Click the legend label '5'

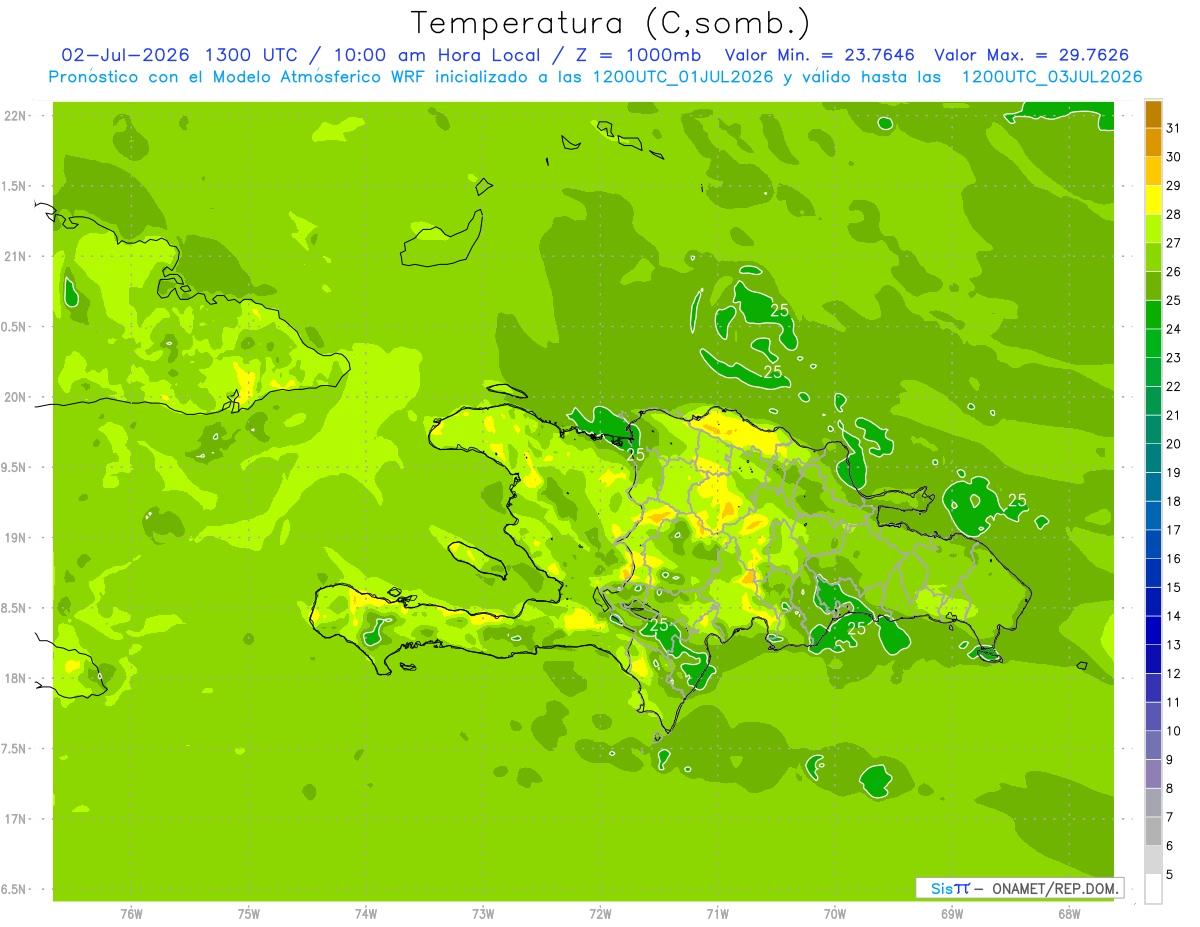point(1170,875)
